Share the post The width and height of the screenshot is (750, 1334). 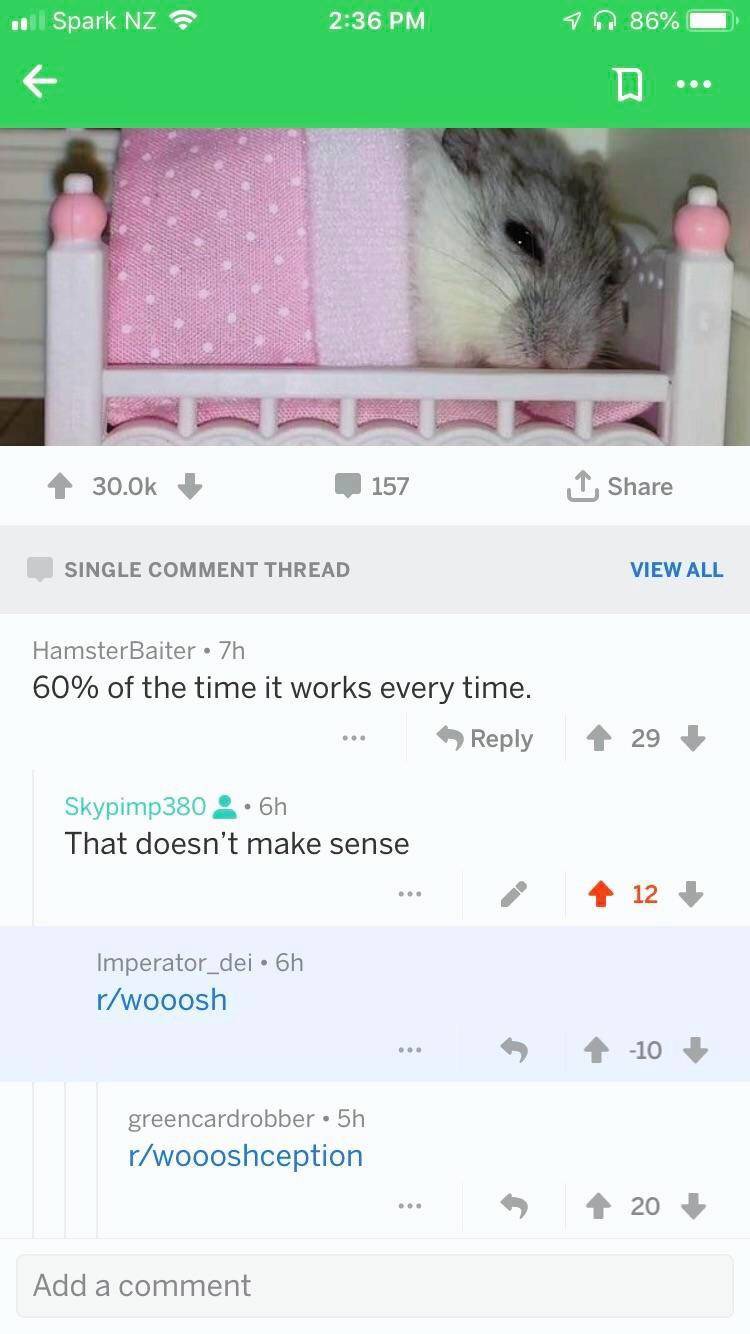(619, 486)
